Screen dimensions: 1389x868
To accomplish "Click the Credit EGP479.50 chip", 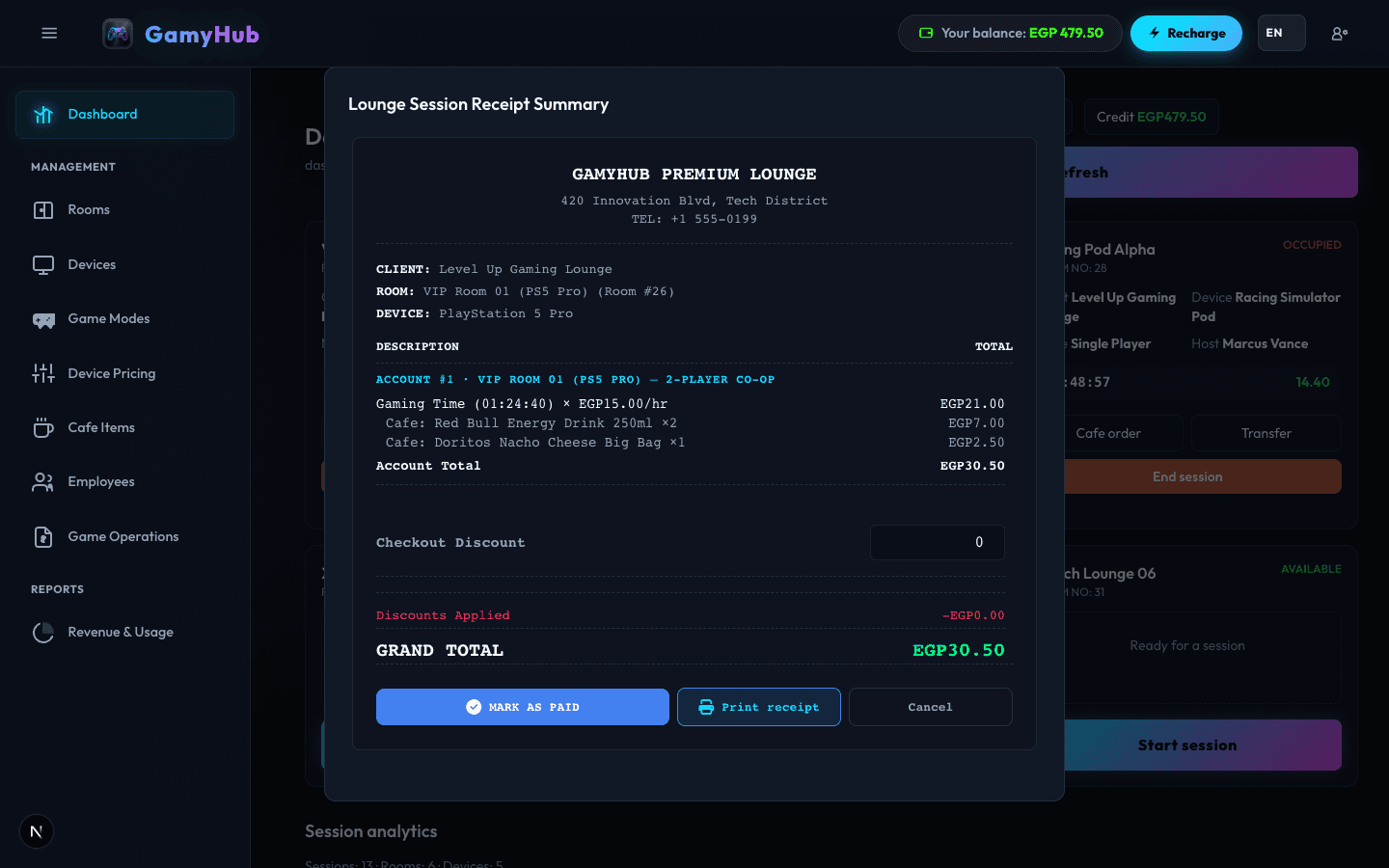I will click(1151, 117).
